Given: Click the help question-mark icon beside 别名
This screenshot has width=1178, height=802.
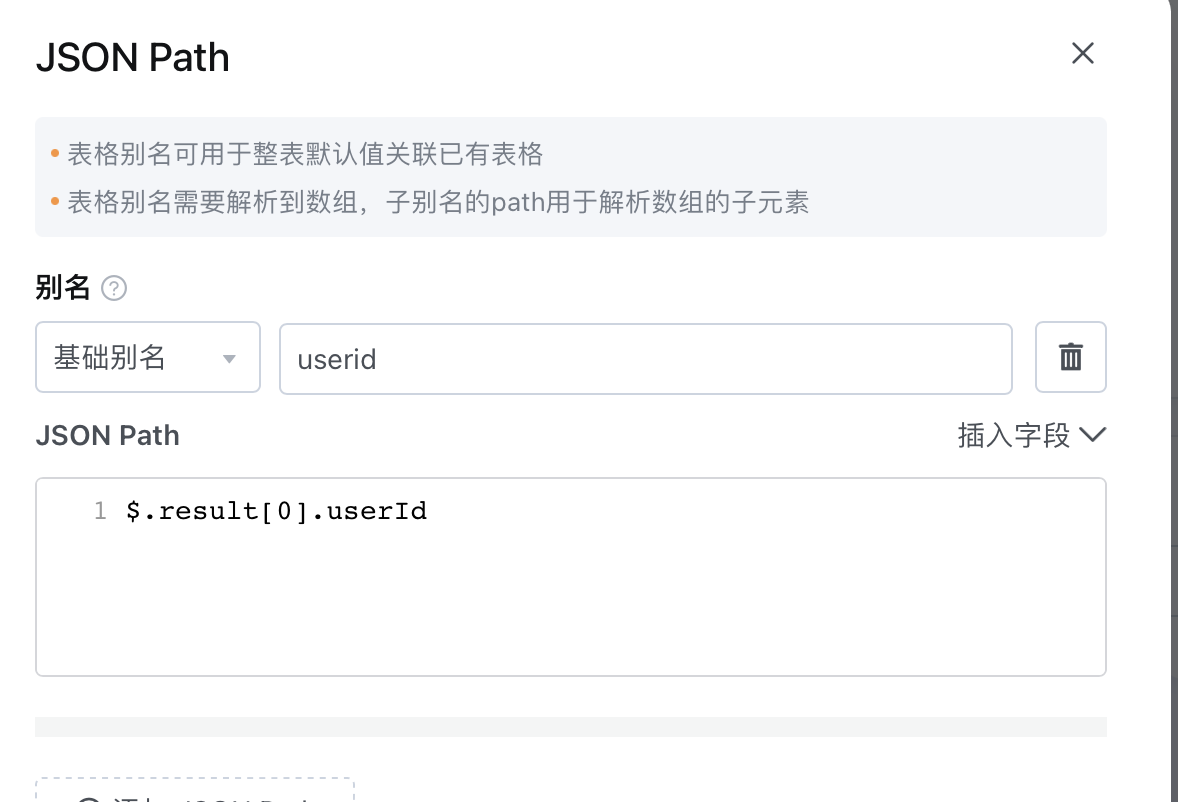Looking at the screenshot, I should [114, 288].
